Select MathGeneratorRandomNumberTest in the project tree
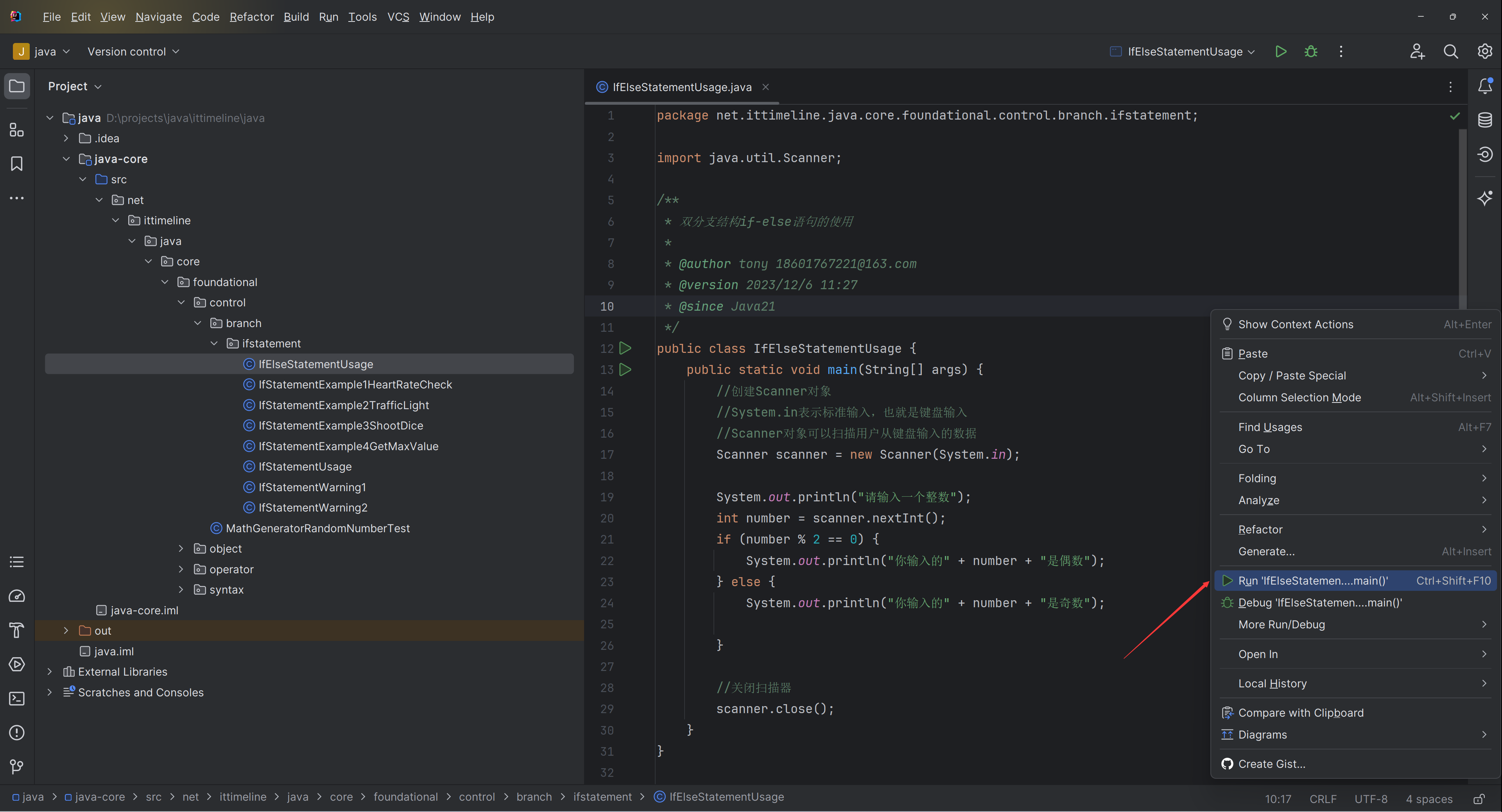 tap(317, 528)
